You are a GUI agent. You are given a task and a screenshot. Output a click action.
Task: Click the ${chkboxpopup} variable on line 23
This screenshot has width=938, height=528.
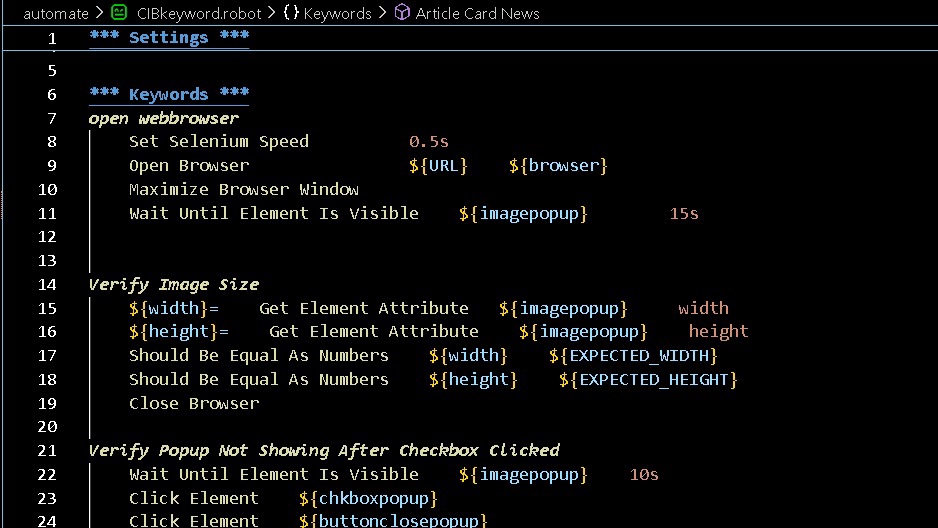(368, 498)
